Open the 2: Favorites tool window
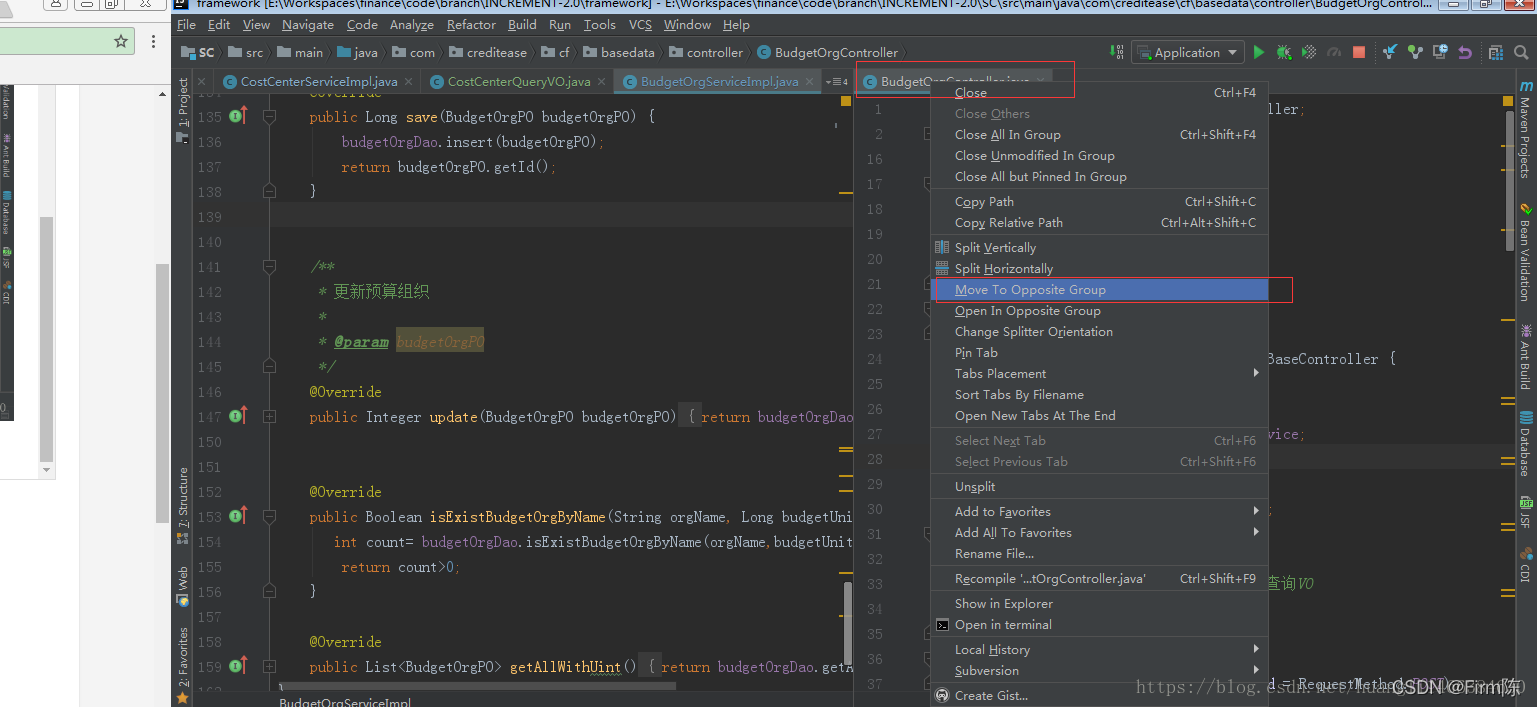 pos(183,665)
